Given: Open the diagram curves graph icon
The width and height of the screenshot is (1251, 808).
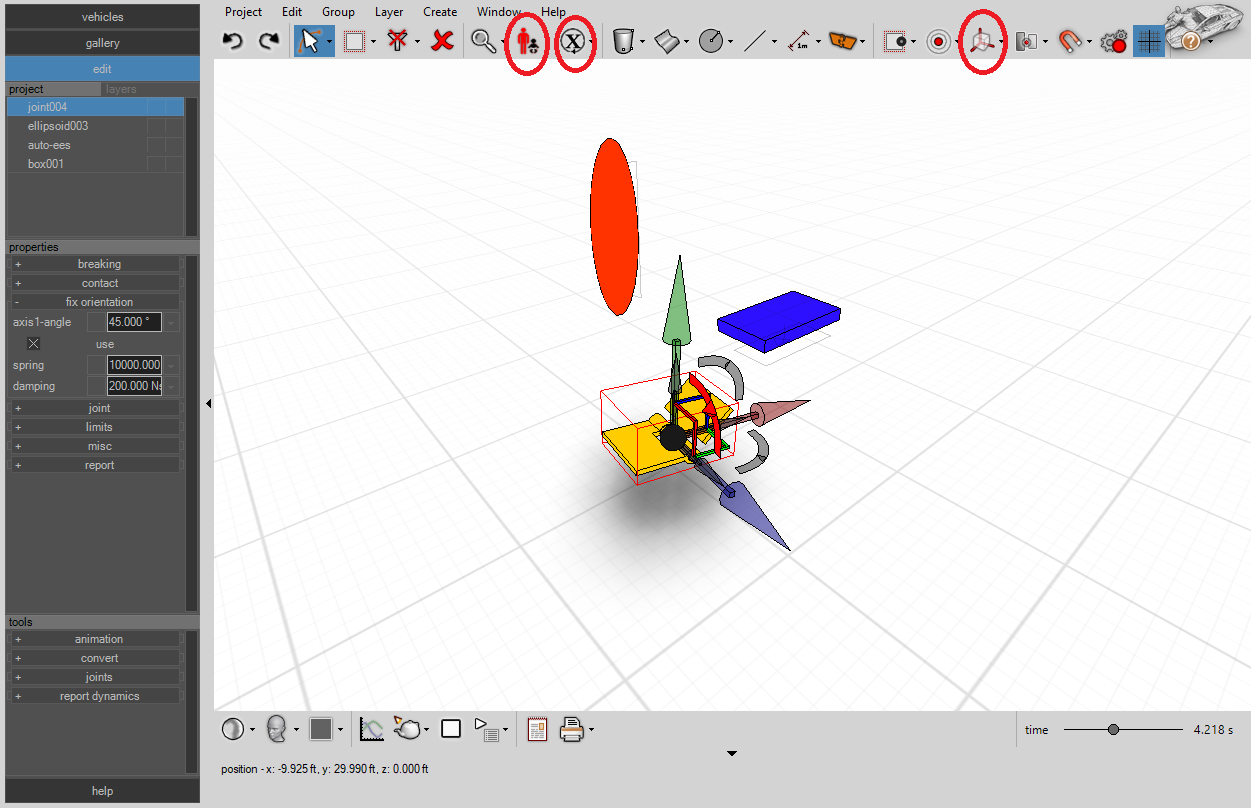Looking at the screenshot, I should pyautogui.click(x=372, y=729).
